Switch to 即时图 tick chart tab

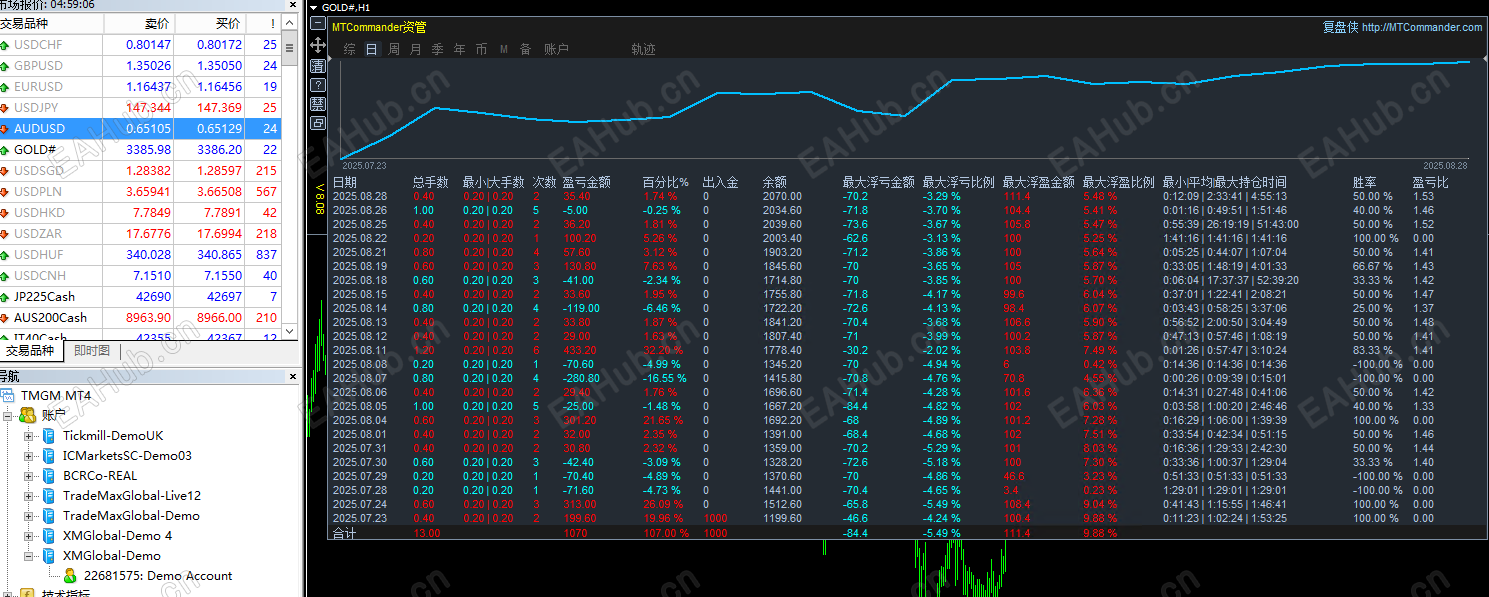92,351
